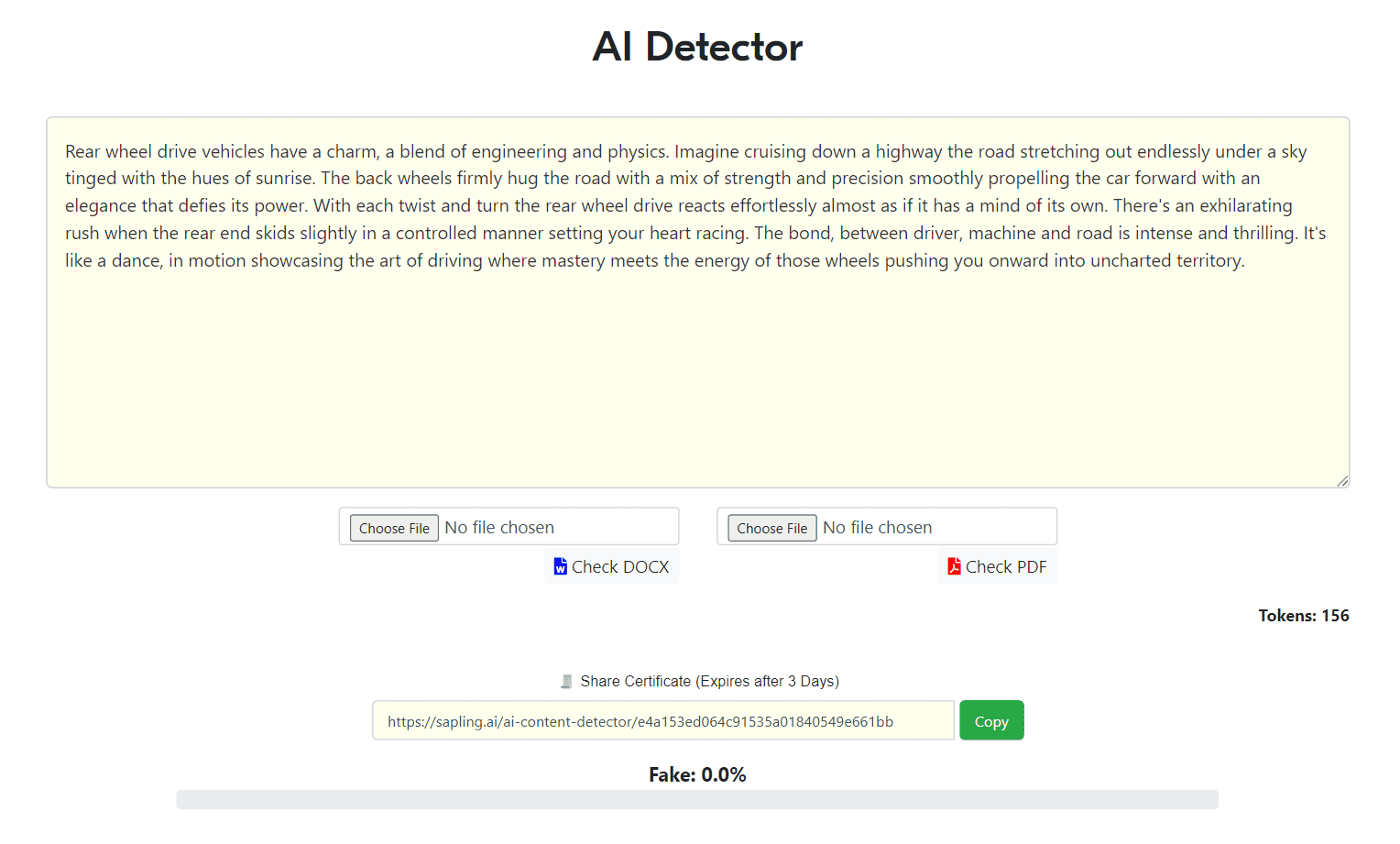Click the resize handle of the text area
Image resolution: width=1400 pixels, height=844 pixels.
pos(1342,481)
